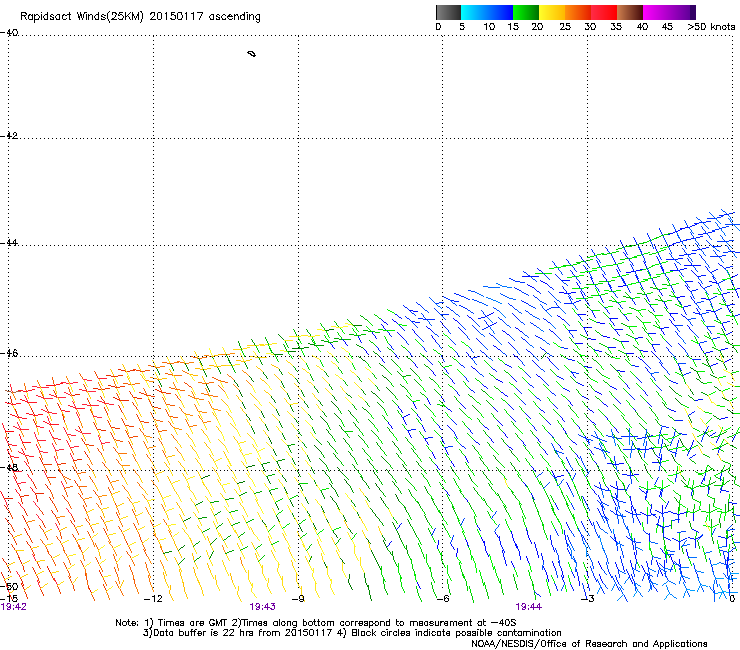Click the -12 longitude axis label
Screen dimensions: 740x650
153,599
